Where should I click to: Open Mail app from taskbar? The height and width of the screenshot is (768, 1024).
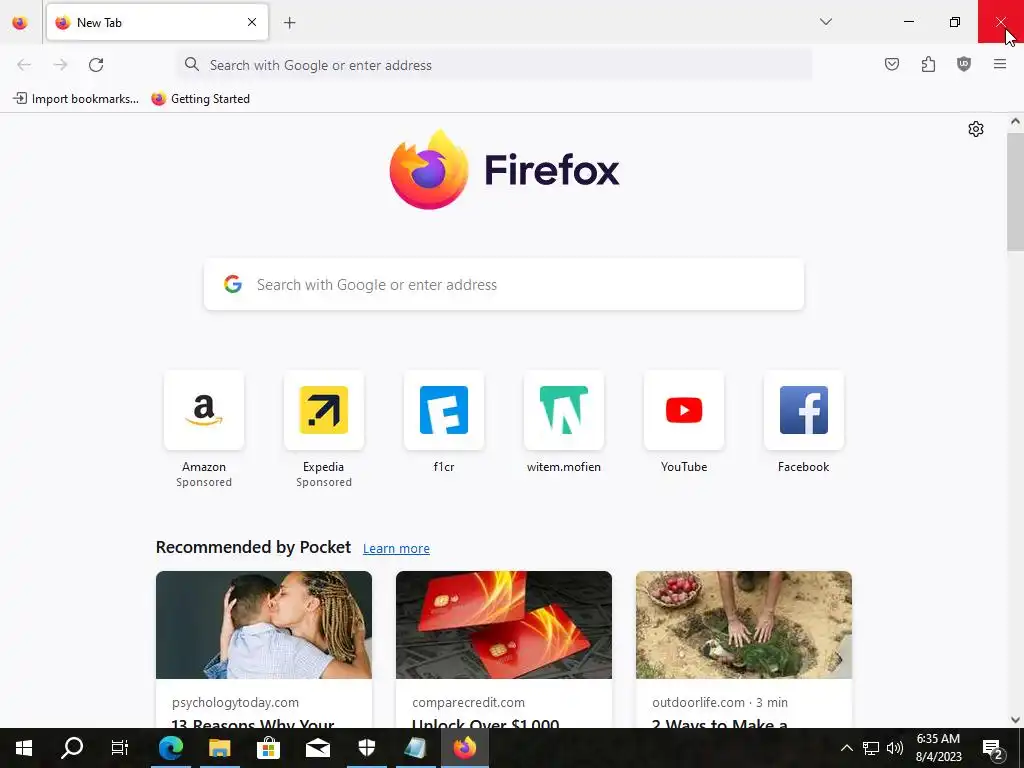click(x=317, y=748)
